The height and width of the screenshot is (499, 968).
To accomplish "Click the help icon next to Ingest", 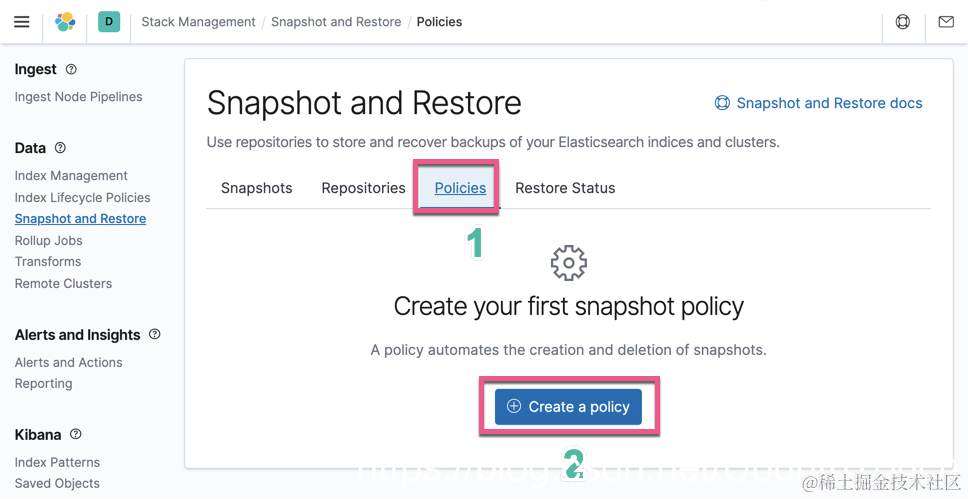I will pyautogui.click(x=71, y=69).
